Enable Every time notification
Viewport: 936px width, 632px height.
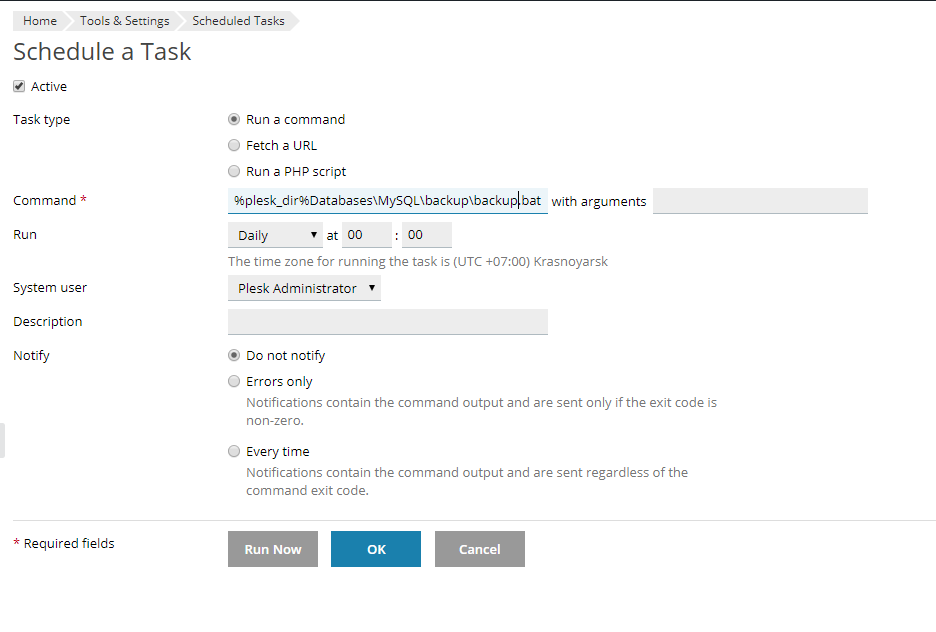[x=234, y=451]
